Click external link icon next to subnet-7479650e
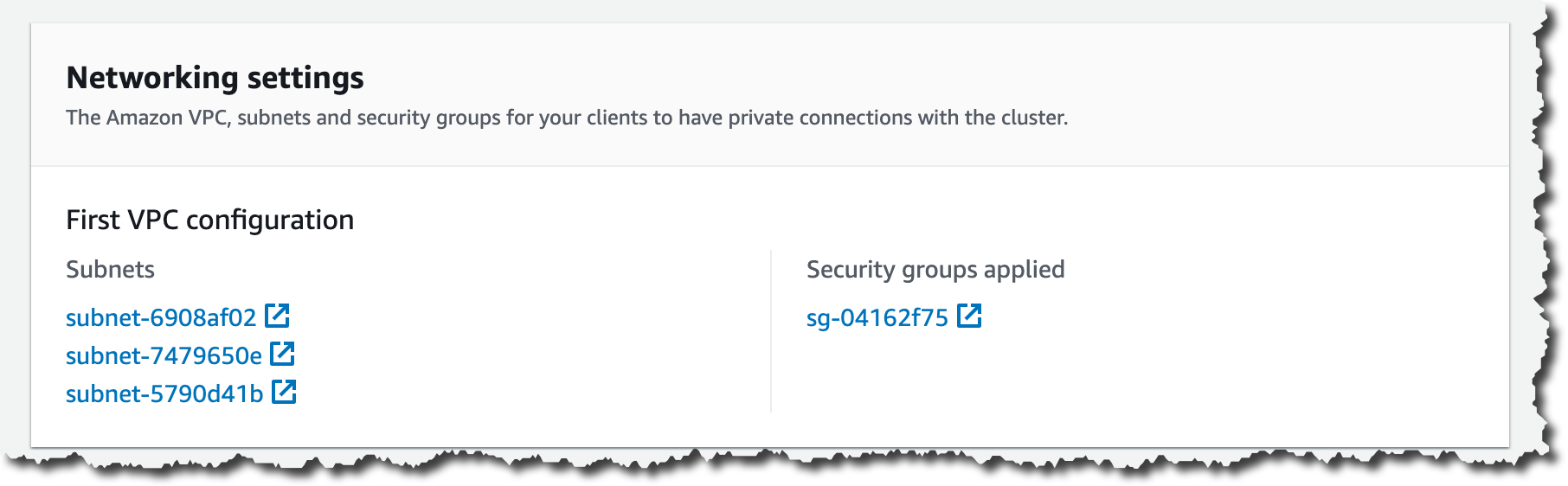 click(x=282, y=354)
